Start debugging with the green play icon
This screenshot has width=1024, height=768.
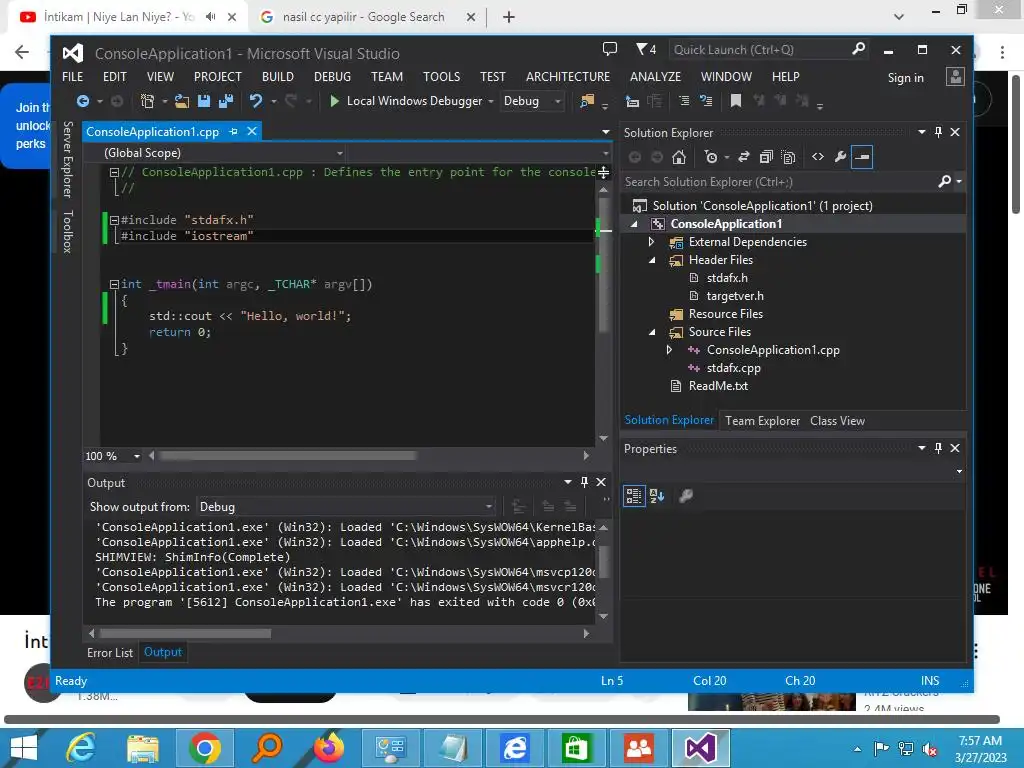tap(334, 101)
